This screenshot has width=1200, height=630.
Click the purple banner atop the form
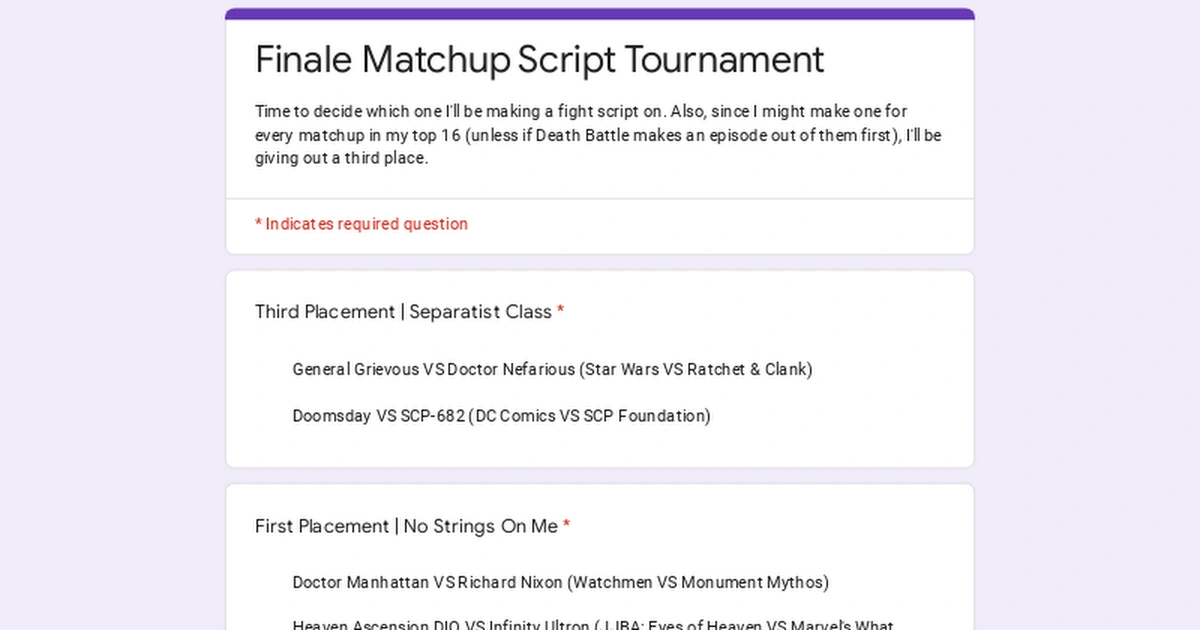pos(600,12)
